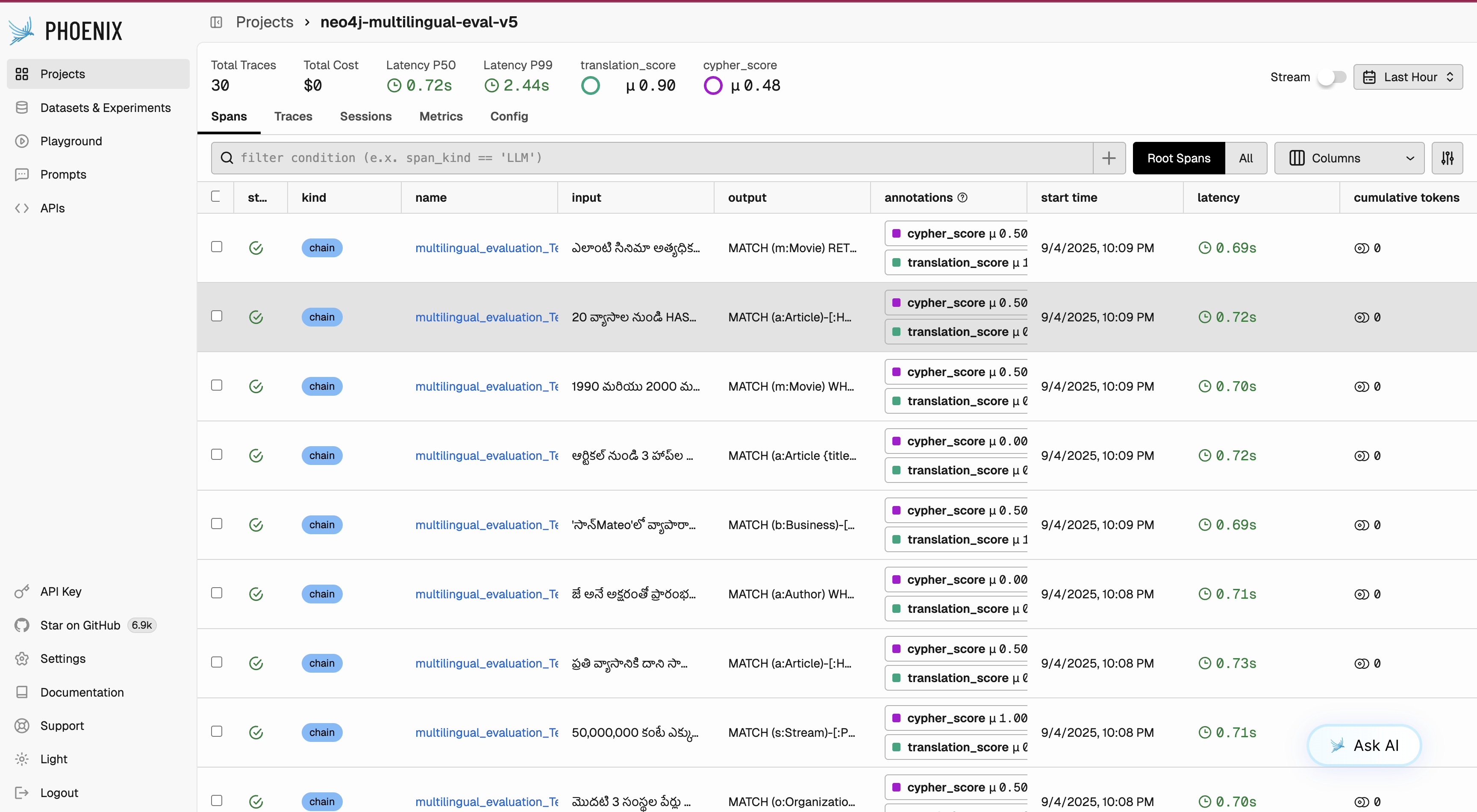This screenshot has width=1477, height=812.
Task: Switch to the Traces tab
Action: pyautogui.click(x=293, y=116)
